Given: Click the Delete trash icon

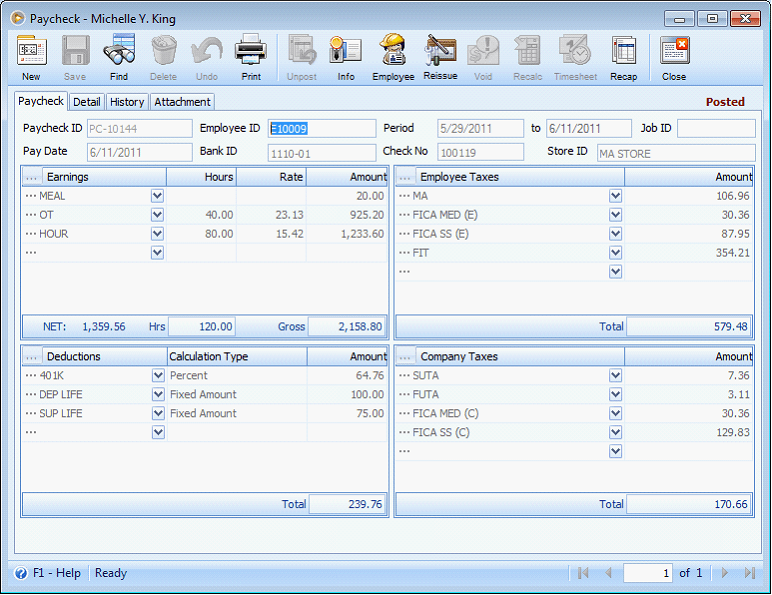Looking at the screenshot, I should (x=163, y=51).
